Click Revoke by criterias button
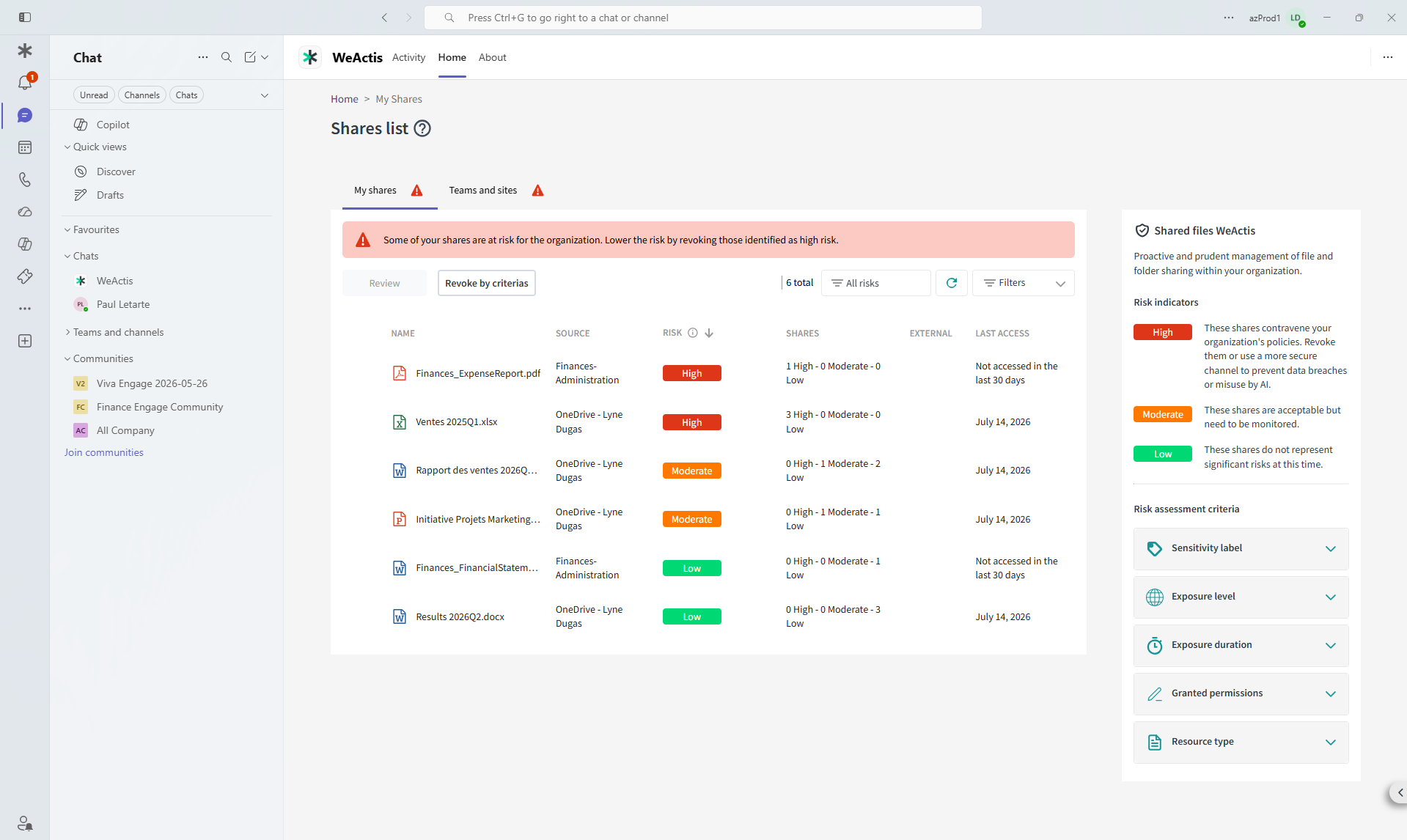Viewport: 1407px width, 840px height. click(486, 283)
